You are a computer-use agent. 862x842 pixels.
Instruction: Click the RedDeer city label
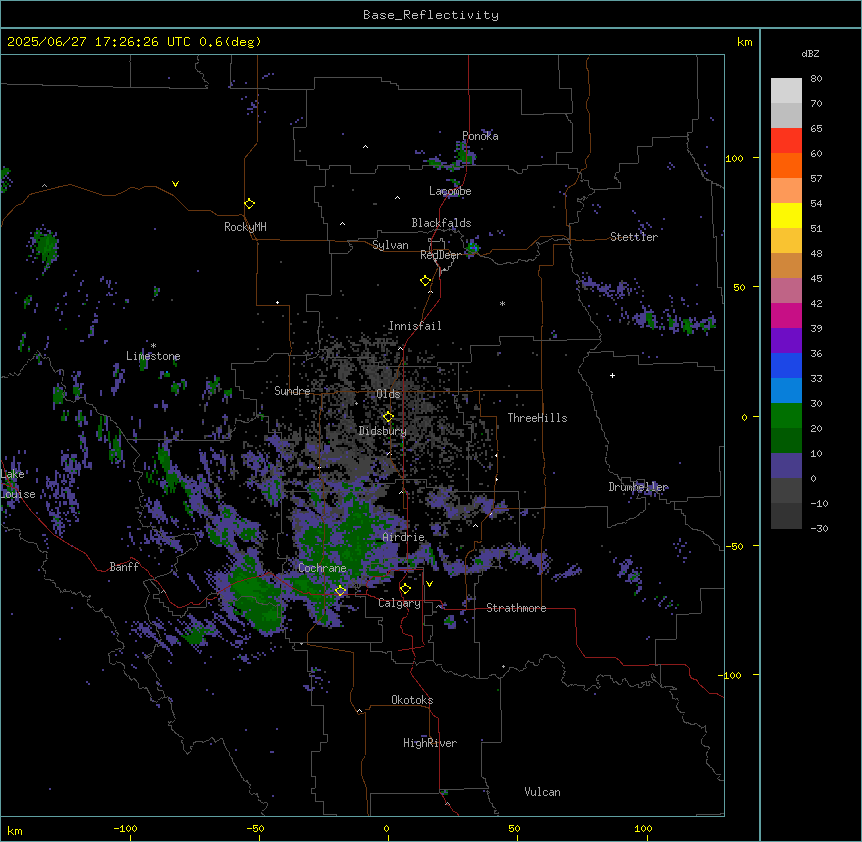(x=441, y=255)
